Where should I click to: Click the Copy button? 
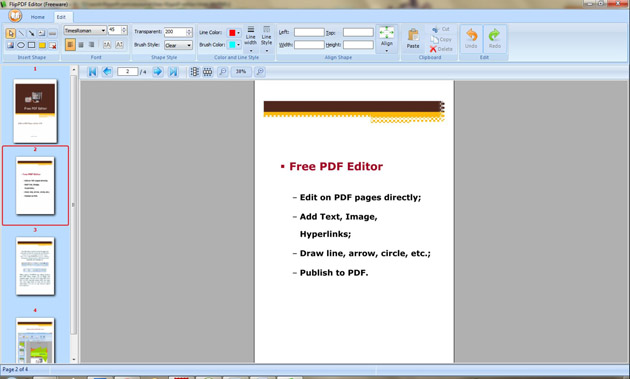441,39
